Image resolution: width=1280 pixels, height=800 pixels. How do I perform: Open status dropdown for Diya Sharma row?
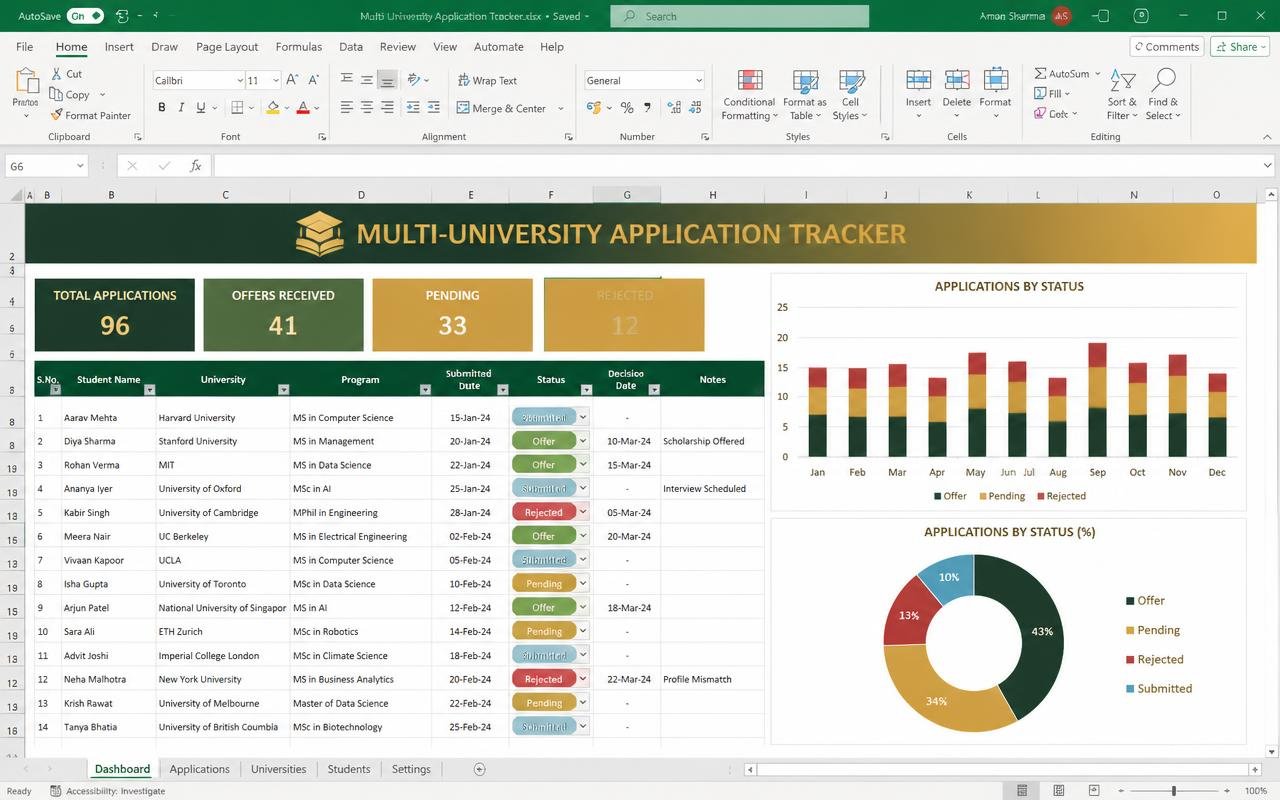tap(583, 441)
